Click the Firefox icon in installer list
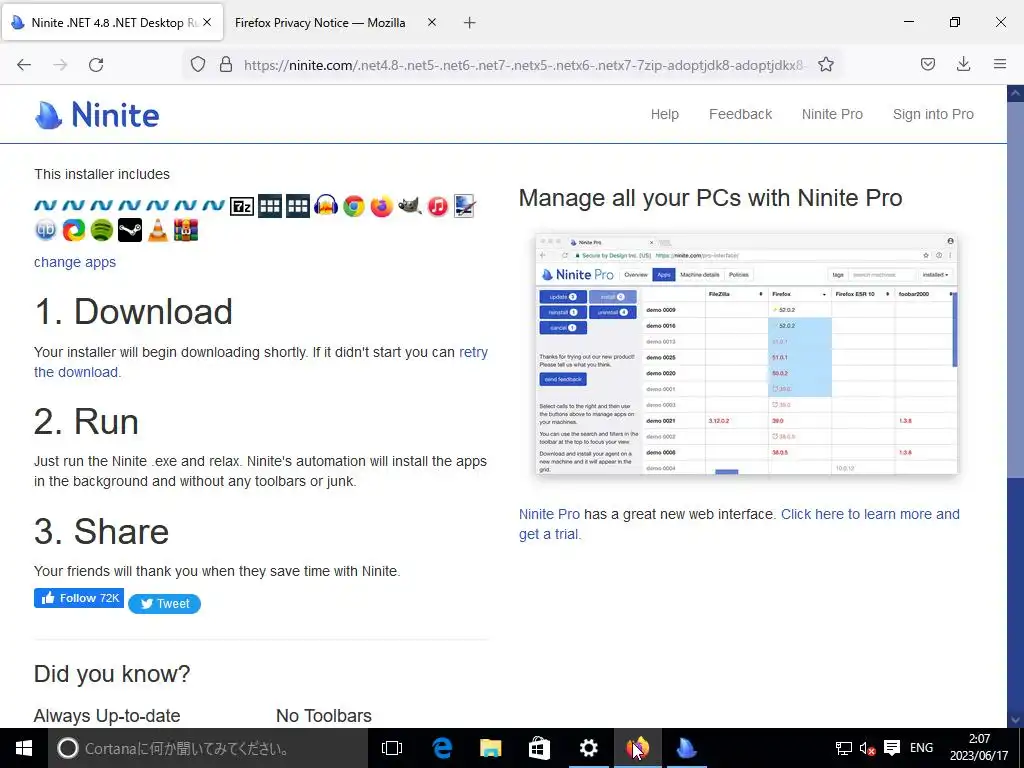The width and height of the screenshot is (1024, 768). (382, 206)
